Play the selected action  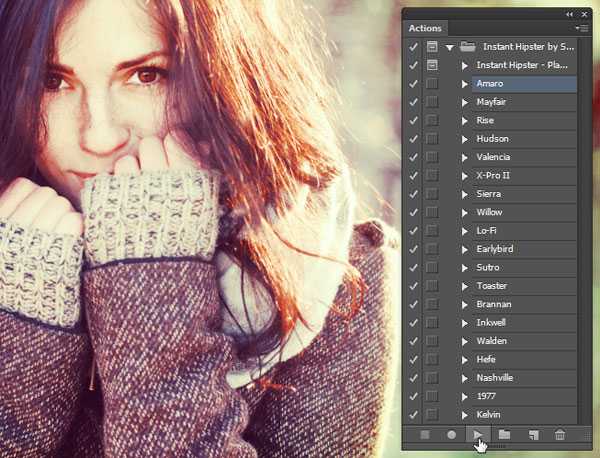click(478, 435)
